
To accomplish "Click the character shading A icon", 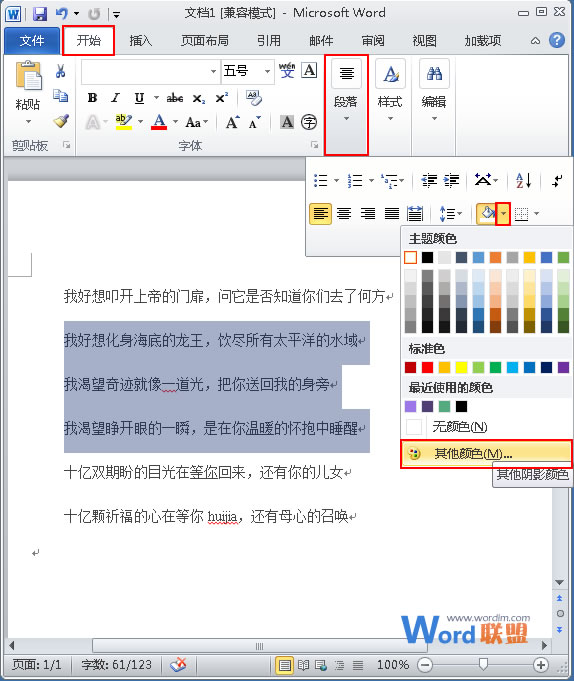I will point(287,122).
